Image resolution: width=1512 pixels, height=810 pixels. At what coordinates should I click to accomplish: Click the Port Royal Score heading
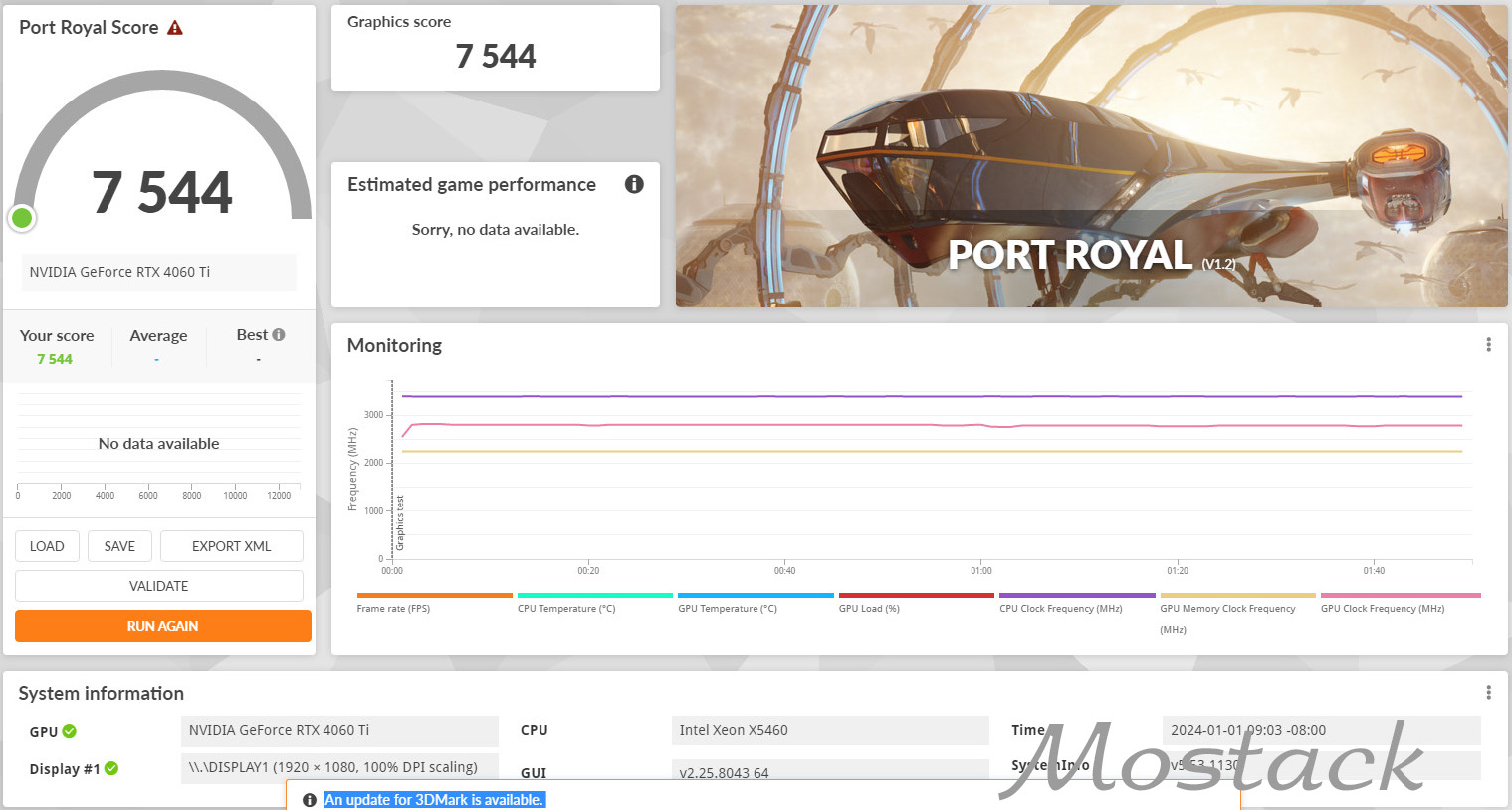[89, 28]
